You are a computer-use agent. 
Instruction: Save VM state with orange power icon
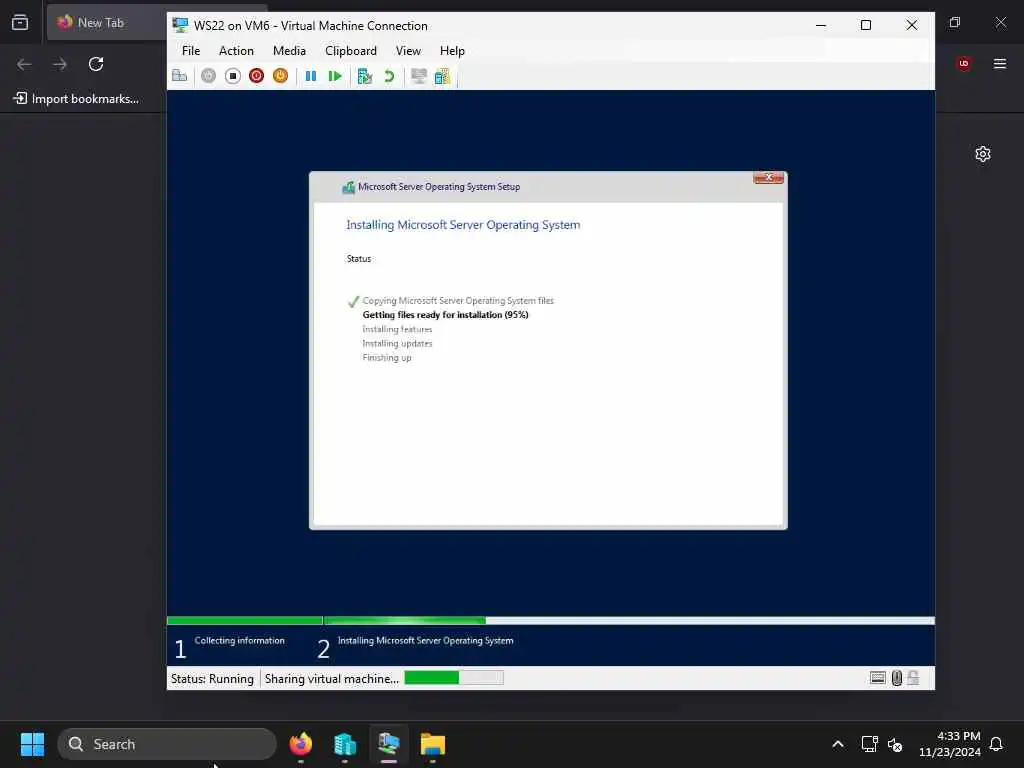tap(280, 76)
